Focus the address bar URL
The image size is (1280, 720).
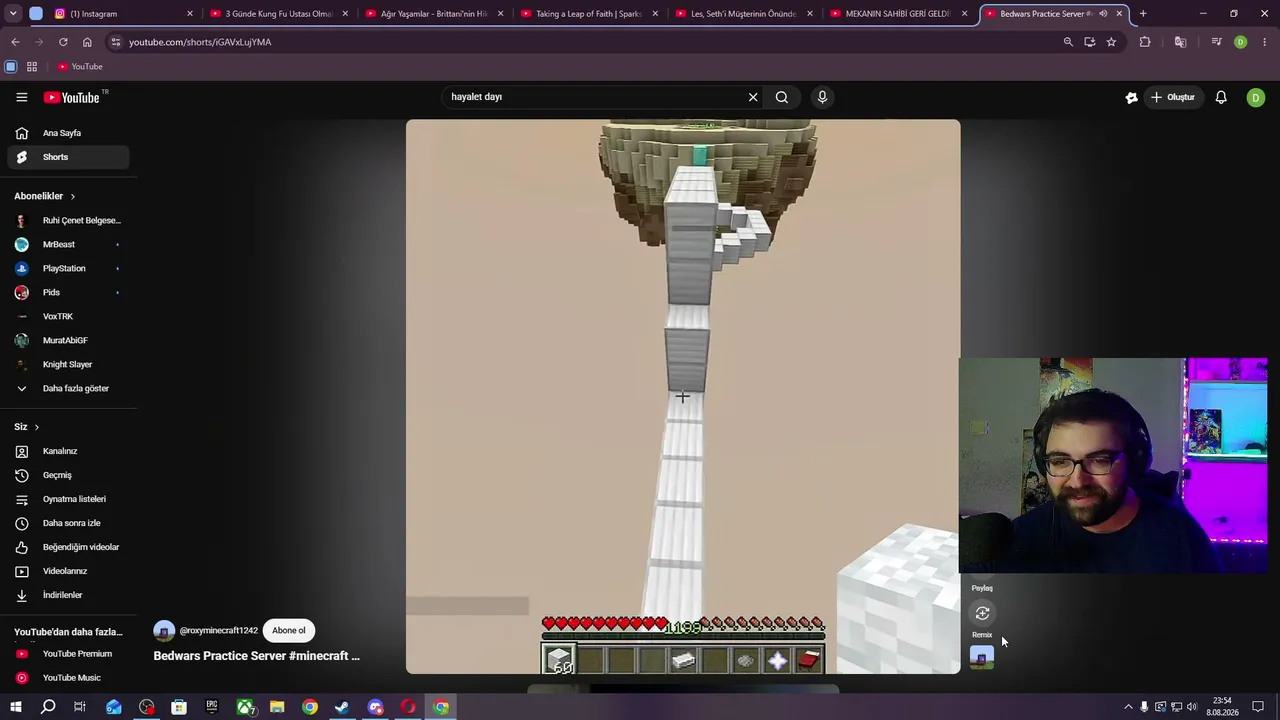click(200, 42)
